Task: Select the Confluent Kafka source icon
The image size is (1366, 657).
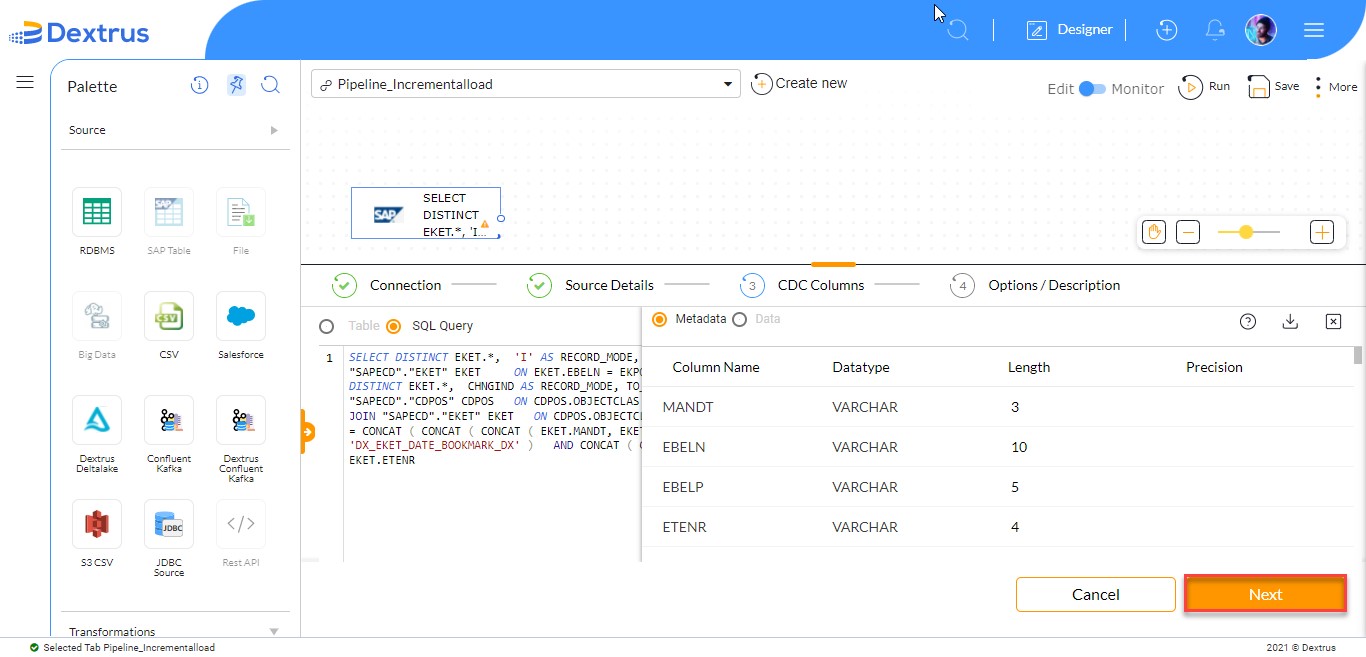Action: 169,420
